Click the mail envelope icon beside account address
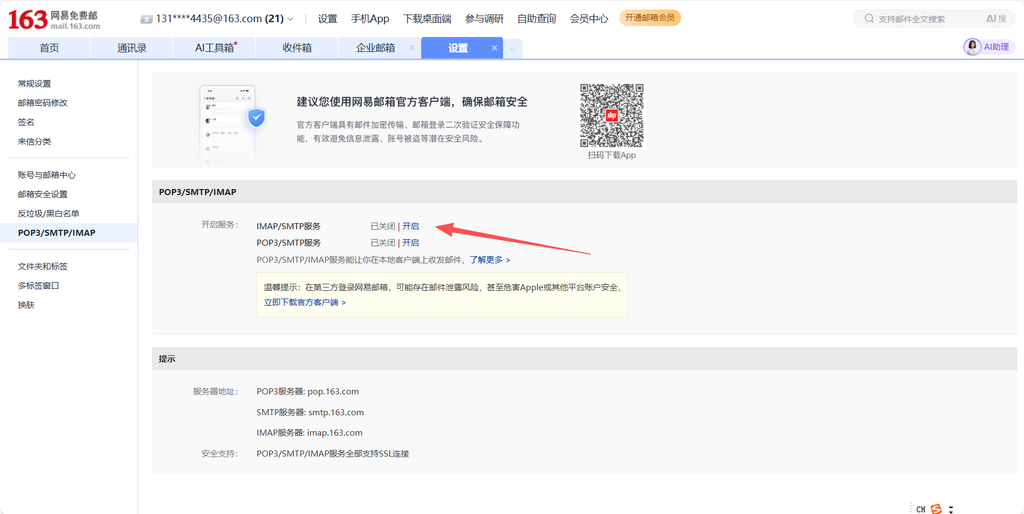Image resolution: width=1024 pixels, height=514 pixels. pyautogui.click(x=146, y=20)
